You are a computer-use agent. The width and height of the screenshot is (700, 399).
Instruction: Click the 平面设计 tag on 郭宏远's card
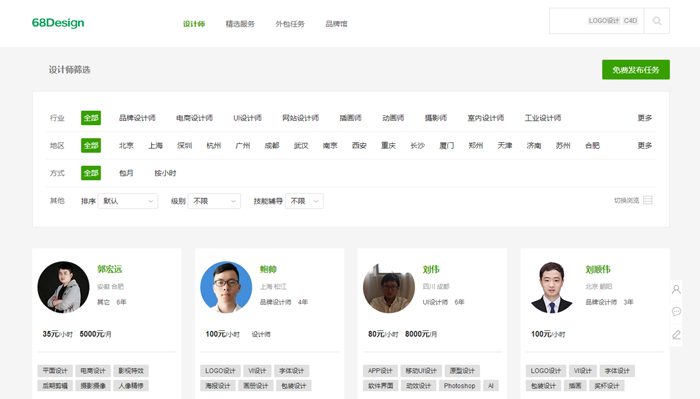tap(55, 371)
